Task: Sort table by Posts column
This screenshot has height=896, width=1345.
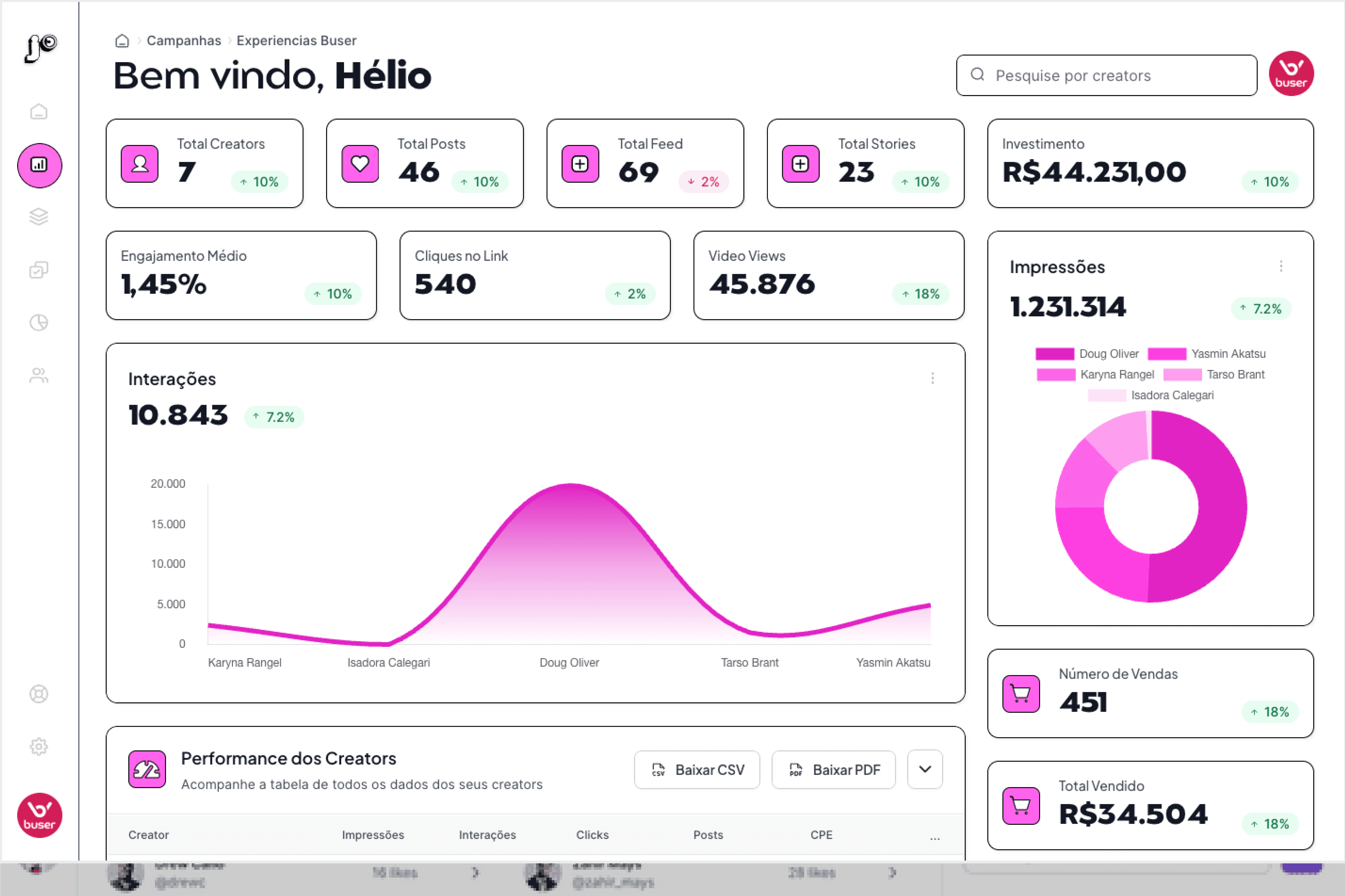Action: tap(708, 835)
